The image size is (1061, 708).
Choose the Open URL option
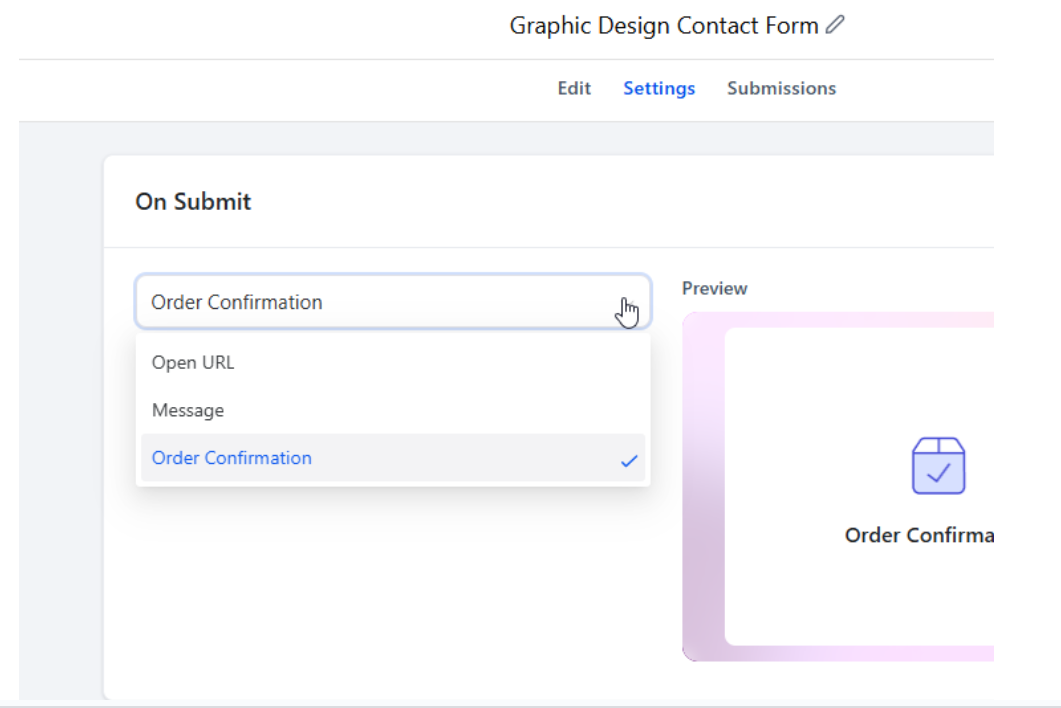pos(193,363)
